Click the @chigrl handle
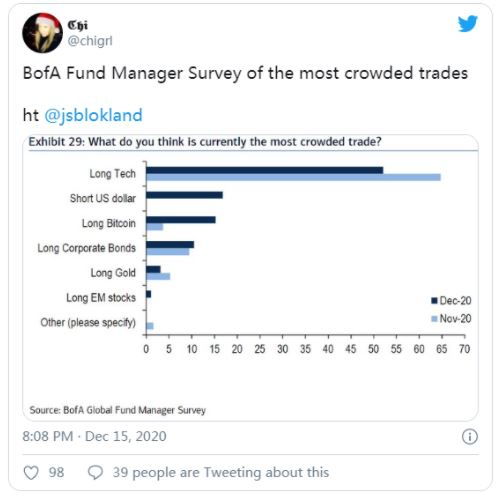This screenshot has height=497, width=500. pyautogui.click(x=90, y=41)
